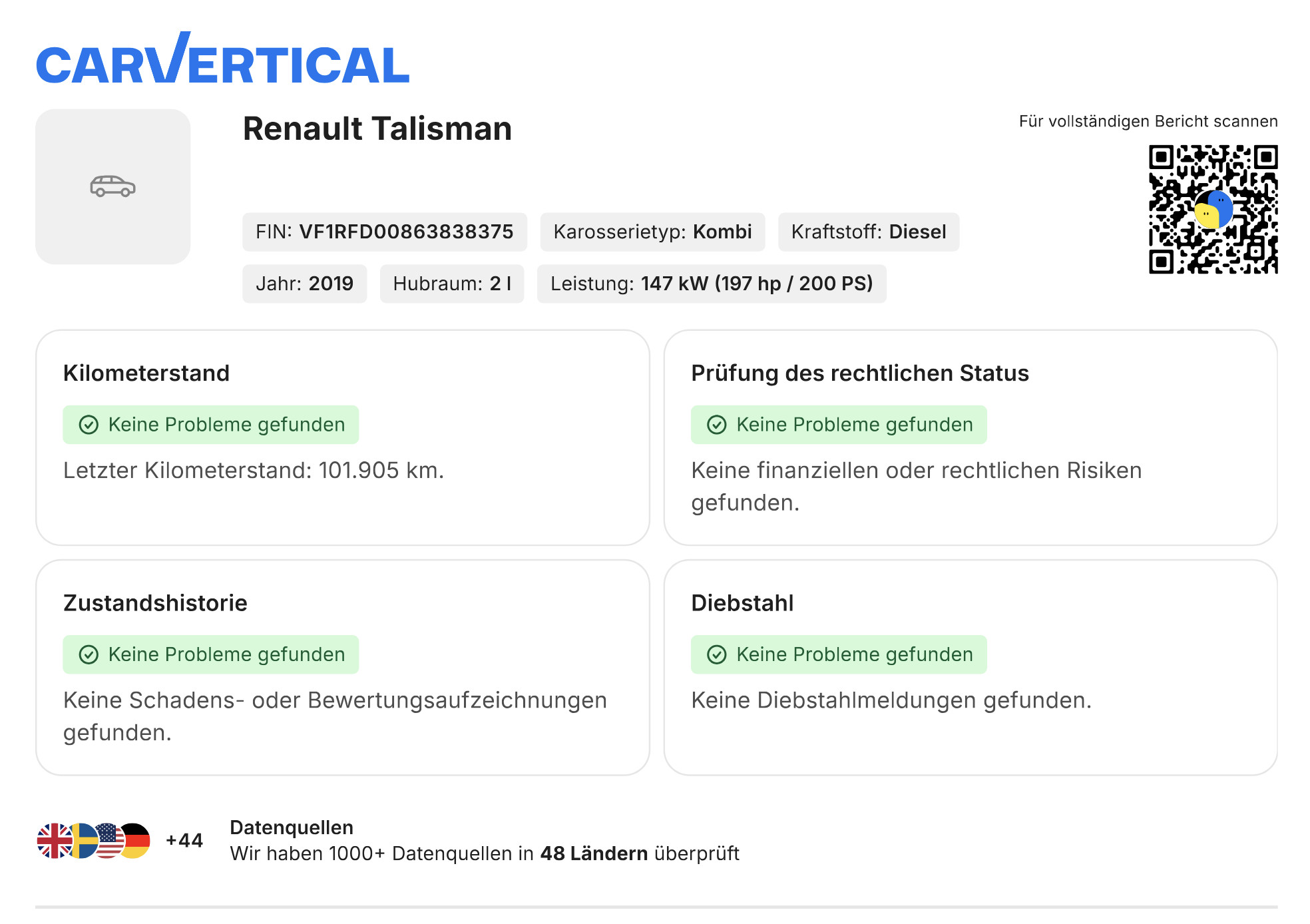1310x924 pixels.
Task: Click the Sweden flag icon
Action: (83, 841)
